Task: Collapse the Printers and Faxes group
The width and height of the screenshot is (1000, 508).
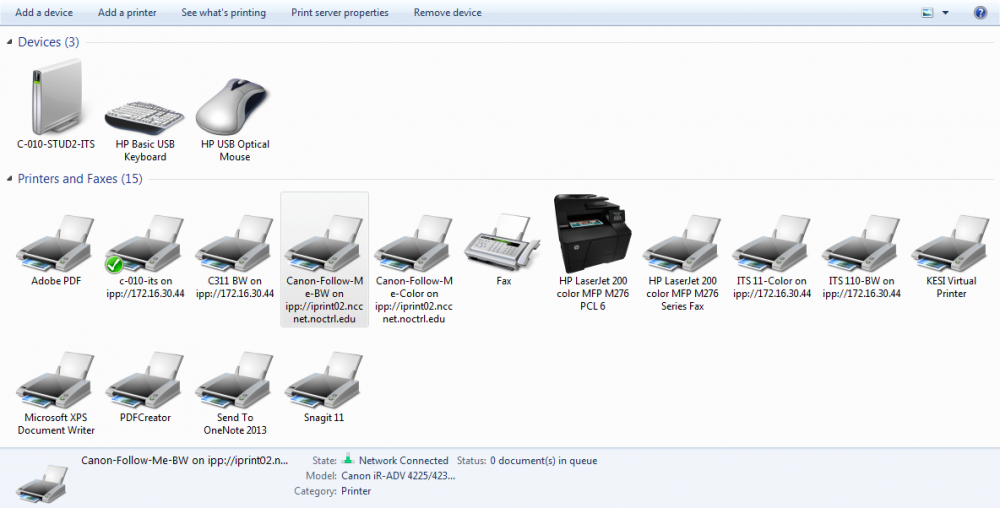Action: [10, 179]
